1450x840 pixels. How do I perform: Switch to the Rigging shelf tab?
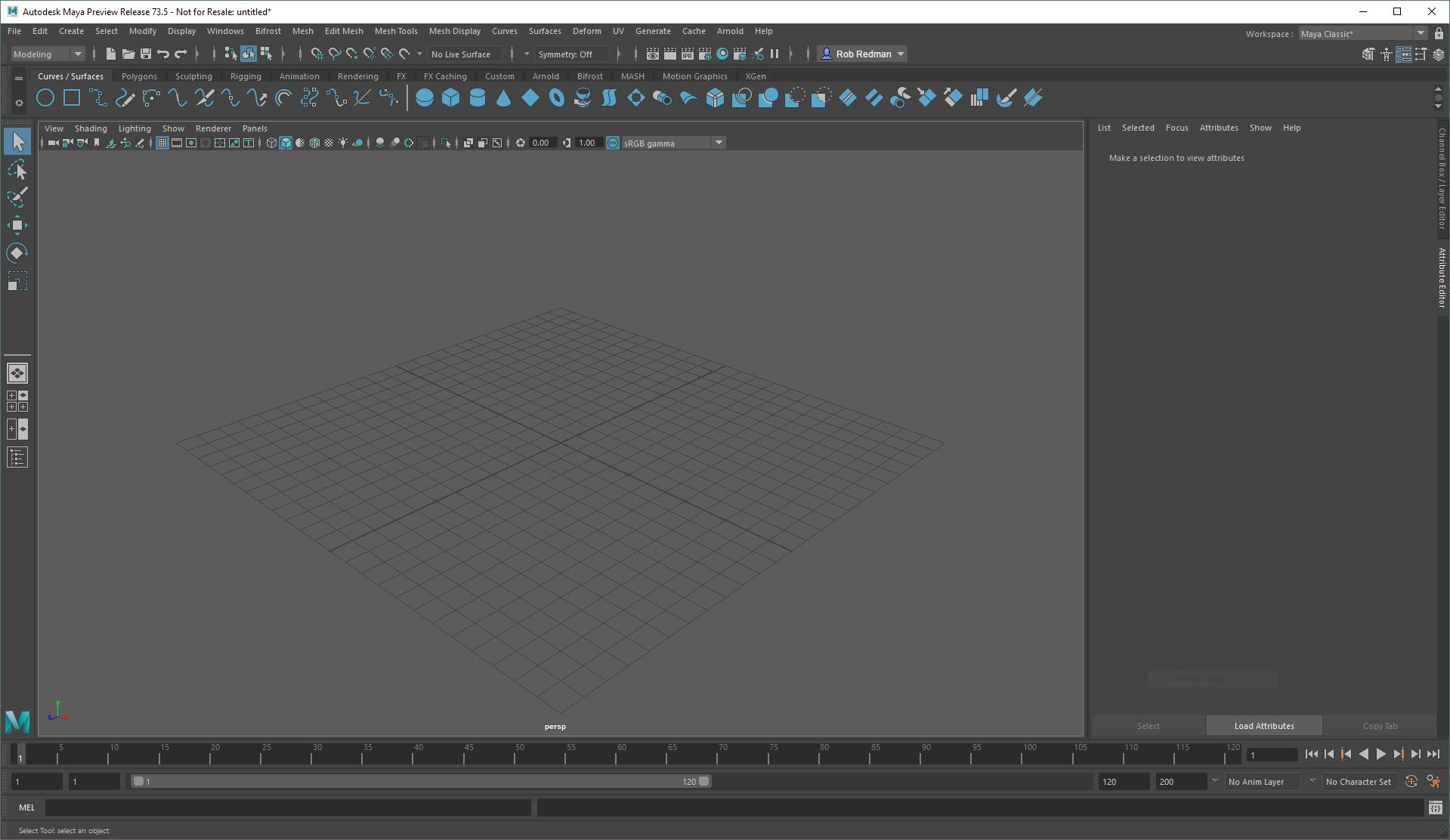[246, 76]
